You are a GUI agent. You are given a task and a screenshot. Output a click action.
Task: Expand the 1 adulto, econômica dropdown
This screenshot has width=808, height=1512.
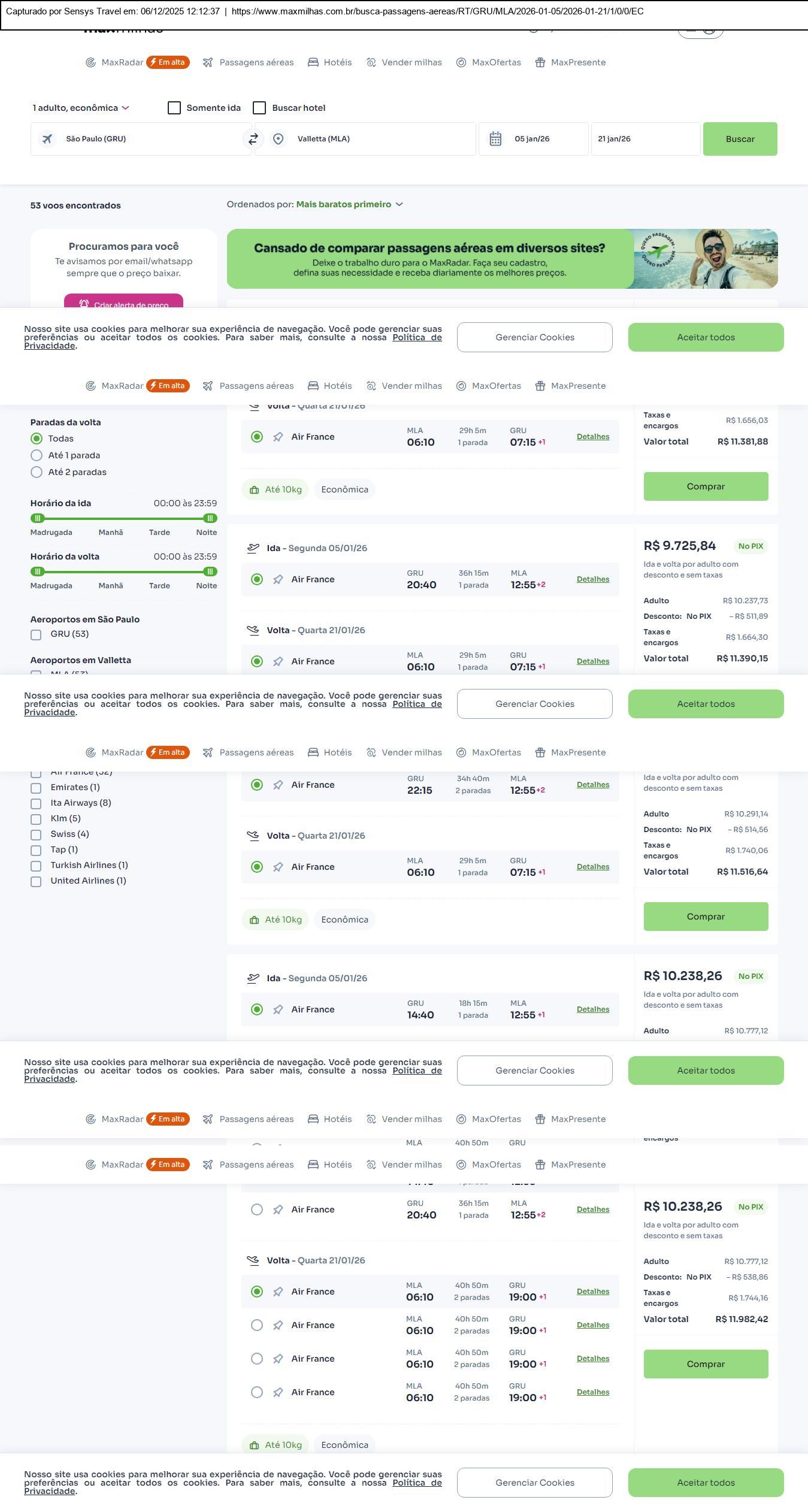click(x=81, y=108)
